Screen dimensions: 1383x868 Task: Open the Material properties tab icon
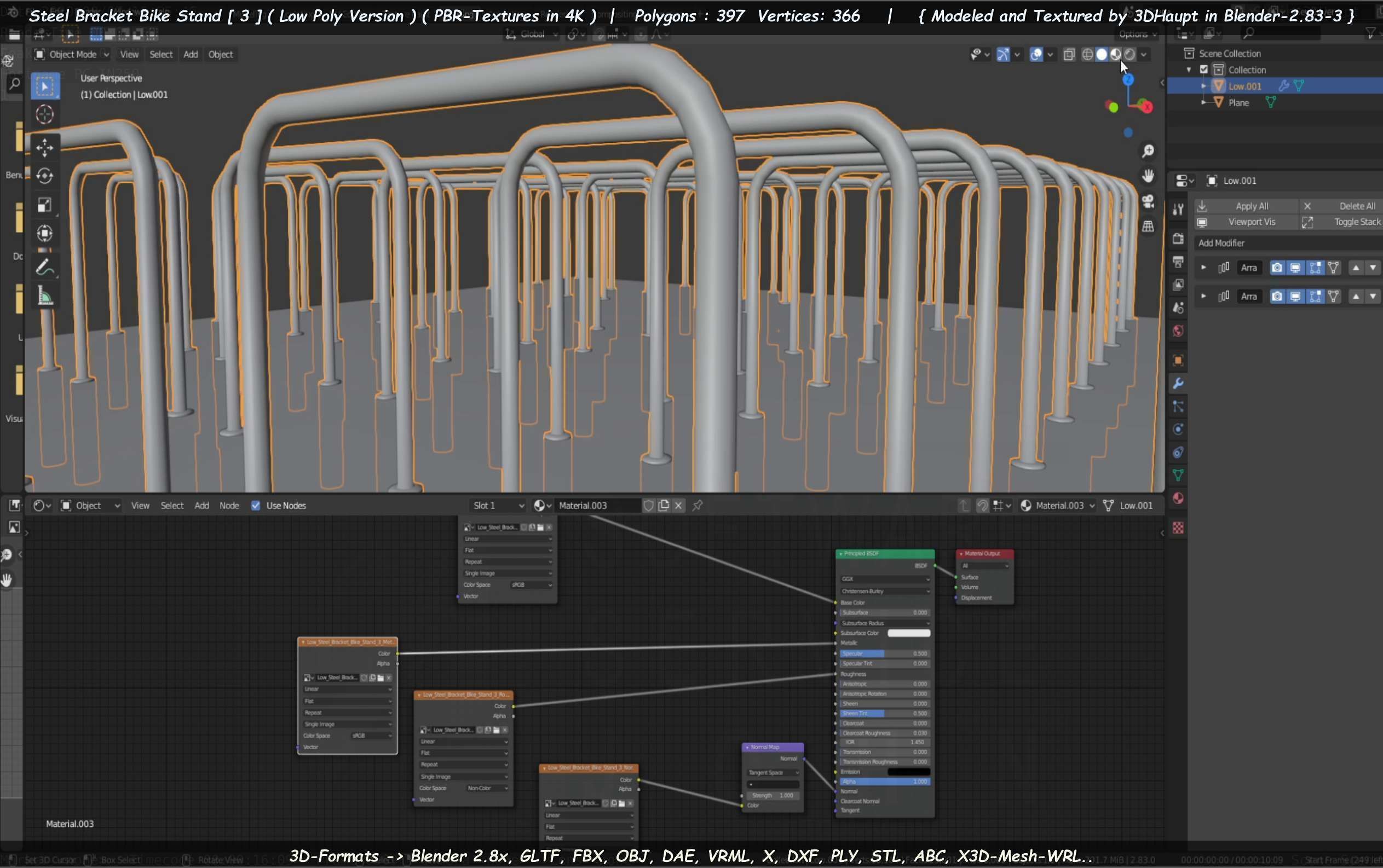click(1178, 498)
